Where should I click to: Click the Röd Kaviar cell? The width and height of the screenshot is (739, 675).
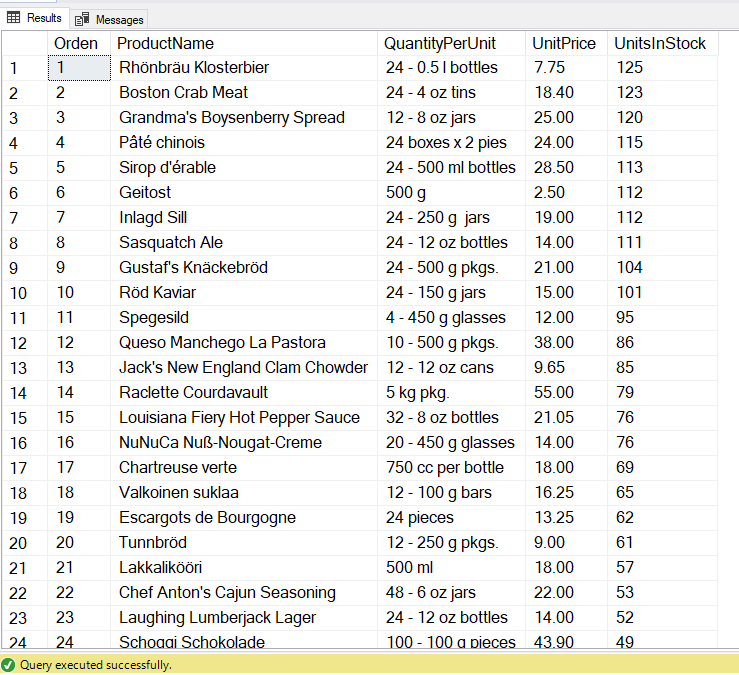click(244, 293)
